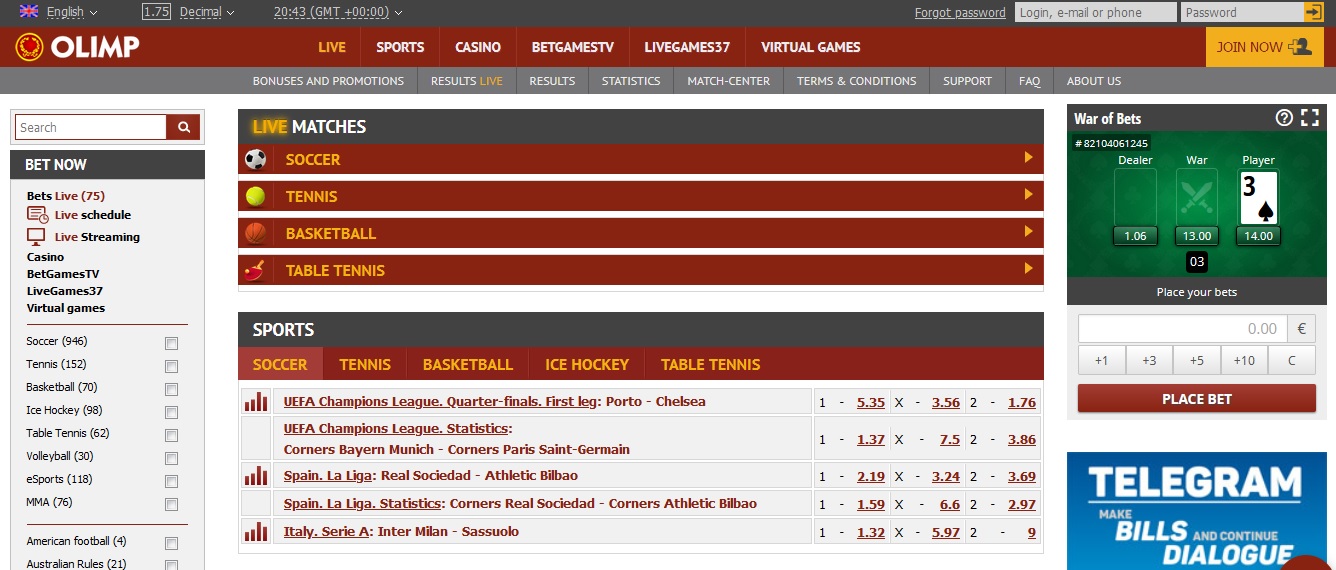Select the Player spade card
The width and height of the screenshot is (1336, 570).
[1259, 198]
